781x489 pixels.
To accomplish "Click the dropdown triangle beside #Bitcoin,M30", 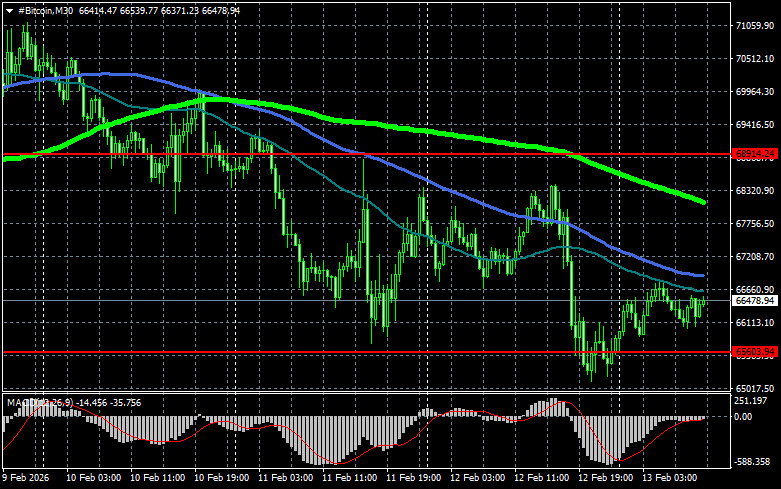I will [x=9, y=9].
